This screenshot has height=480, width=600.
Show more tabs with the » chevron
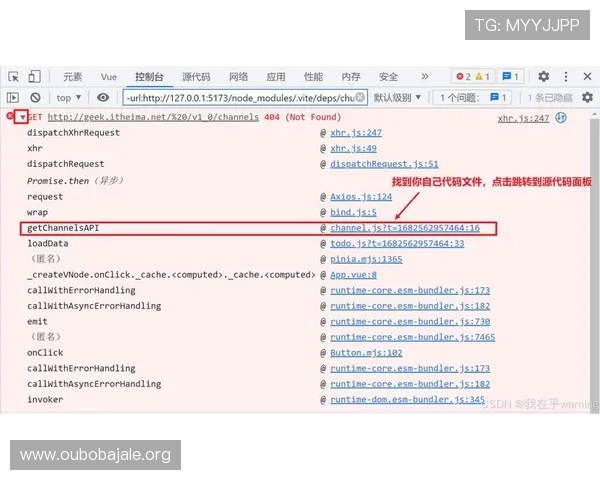(x=424, y=77)
